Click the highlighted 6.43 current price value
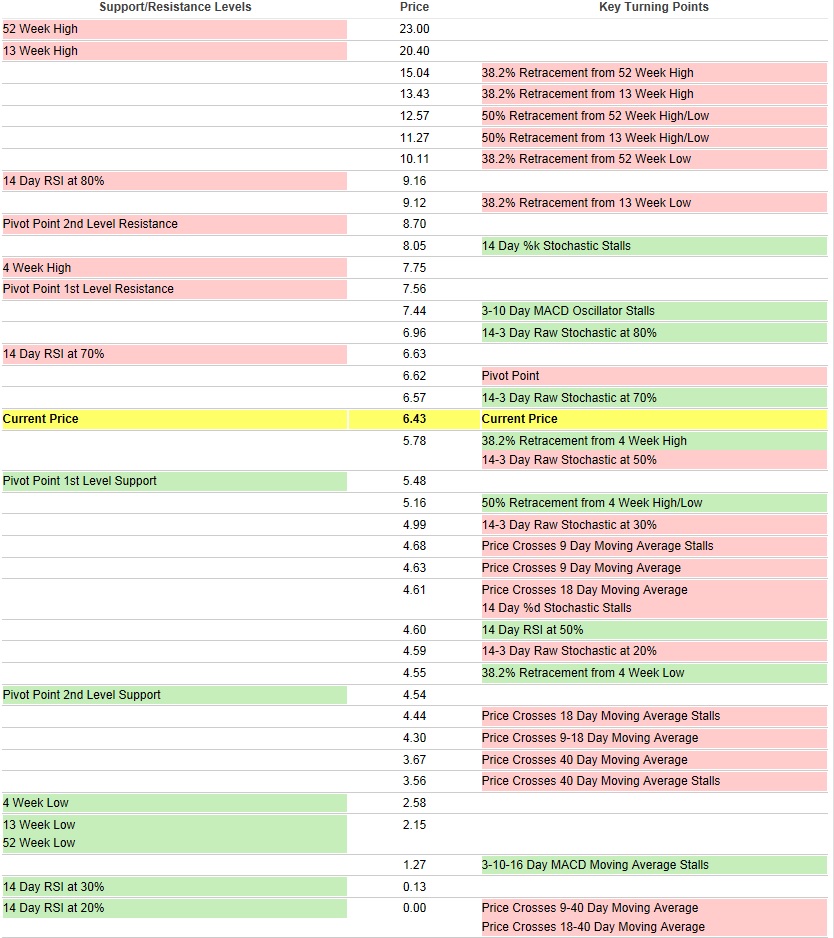 [414, 419]
